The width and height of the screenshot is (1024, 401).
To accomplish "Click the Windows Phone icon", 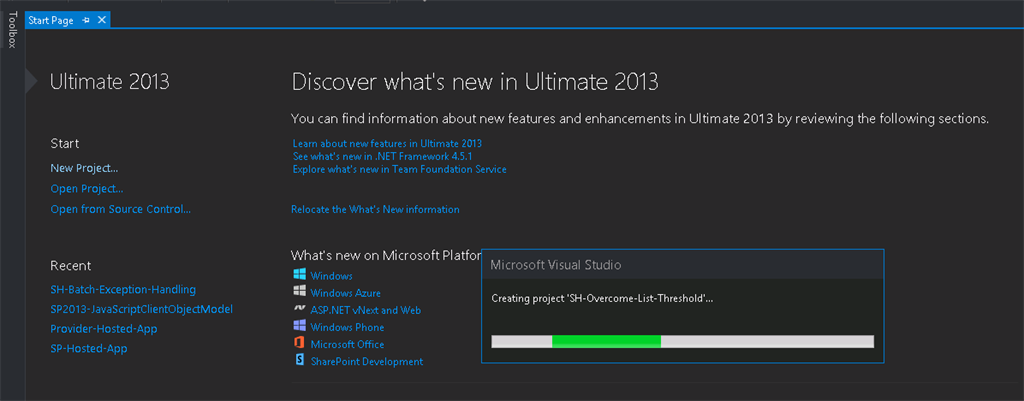I will coord(298,327).
